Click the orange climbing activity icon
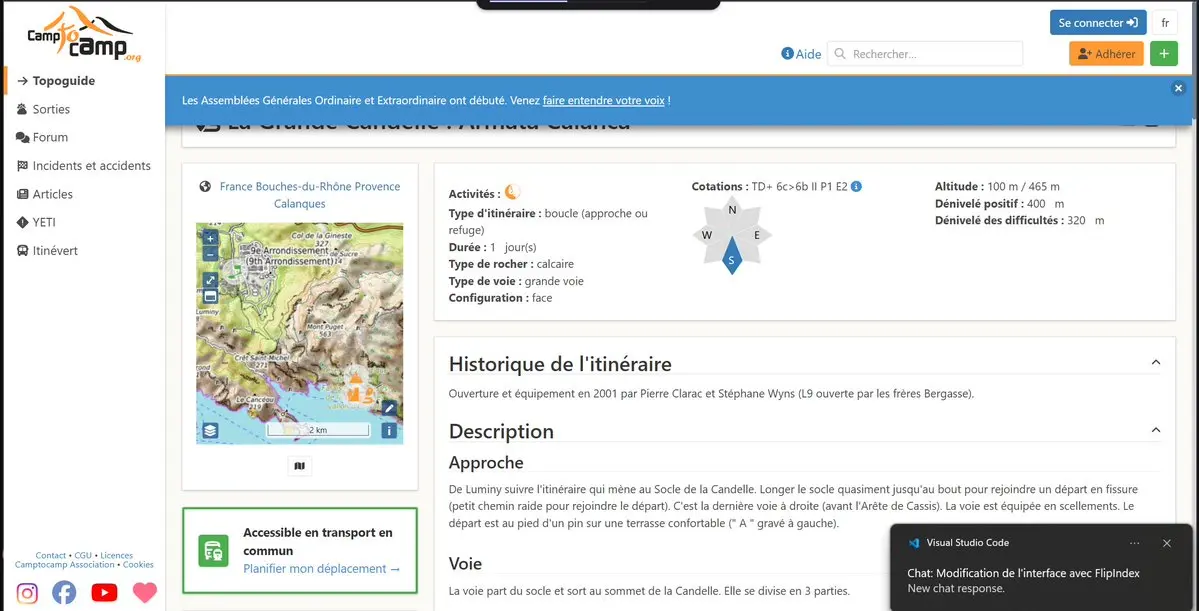This screenshot has width=1199, height=611. point(512,192)
